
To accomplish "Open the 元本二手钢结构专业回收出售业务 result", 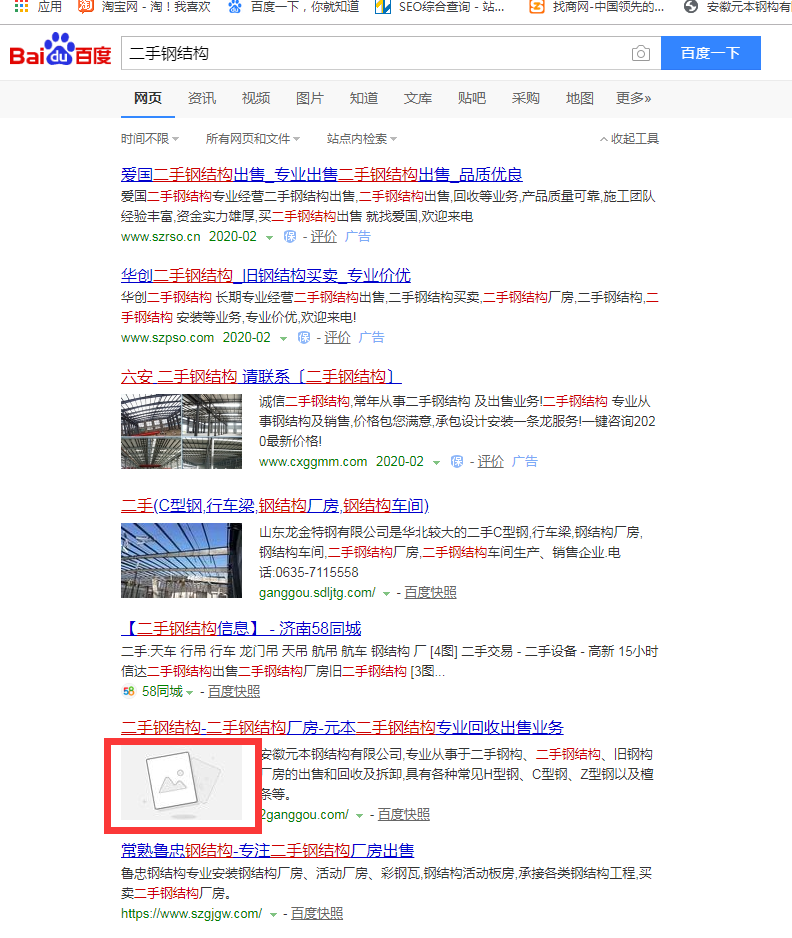I will coord(342,727).
